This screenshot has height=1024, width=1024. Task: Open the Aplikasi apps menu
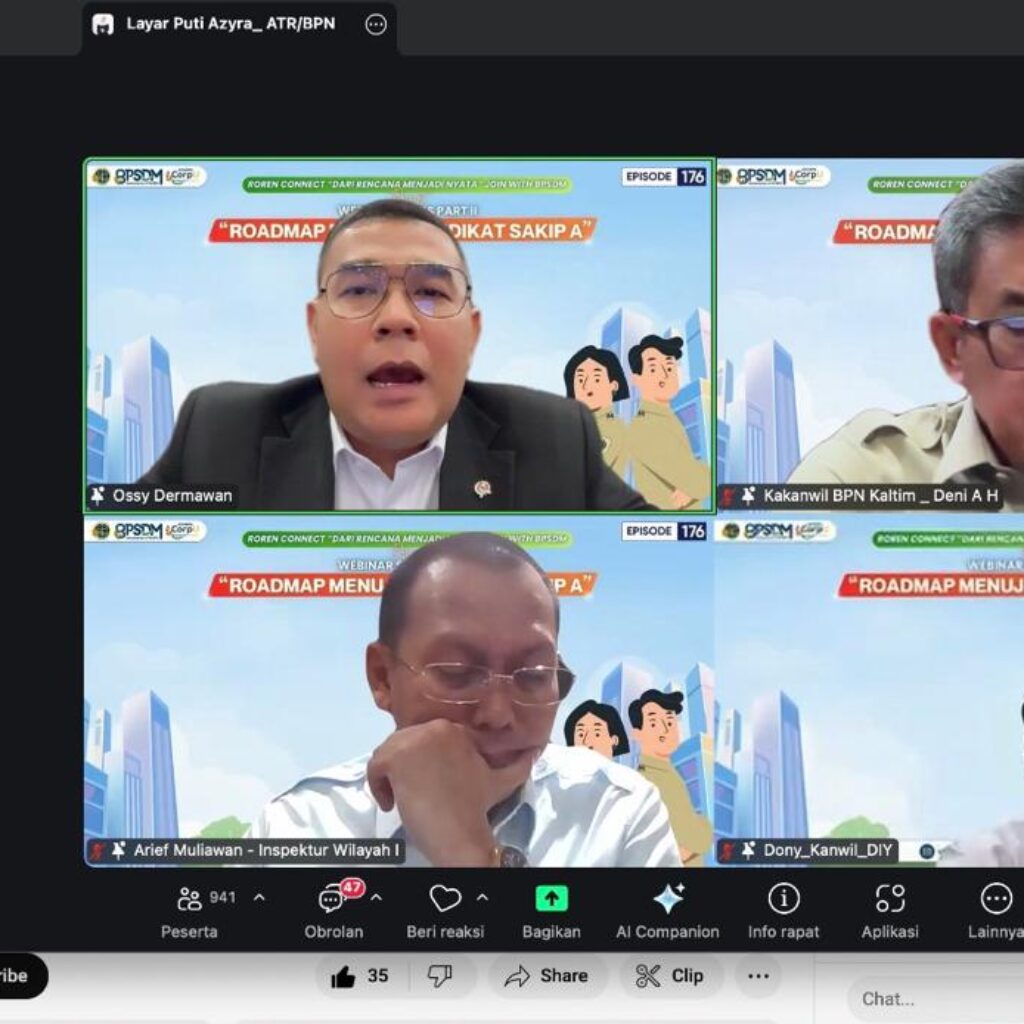[x=889, y=912]
